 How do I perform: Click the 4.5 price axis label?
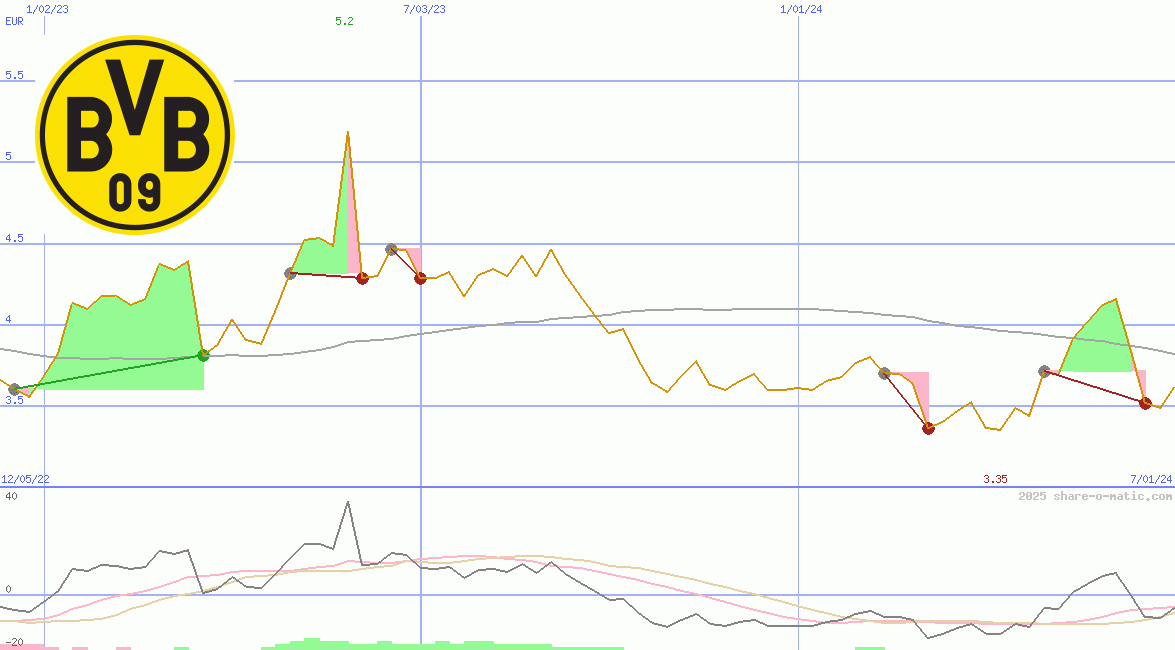(x=14, y=238)
